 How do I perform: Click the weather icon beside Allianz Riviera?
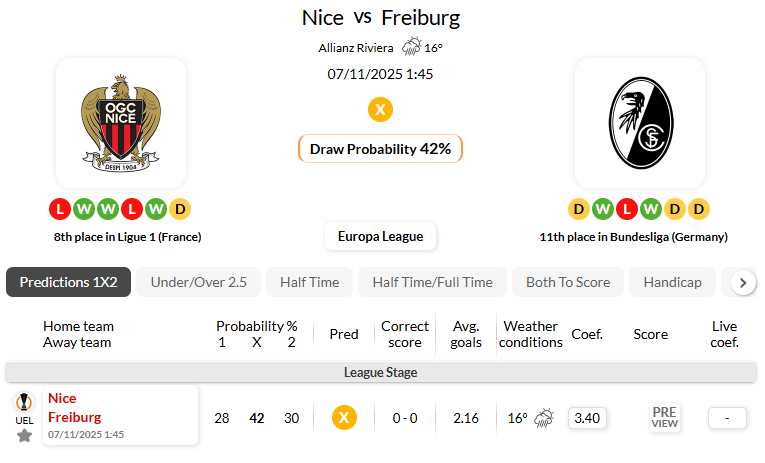pos(411,47)
